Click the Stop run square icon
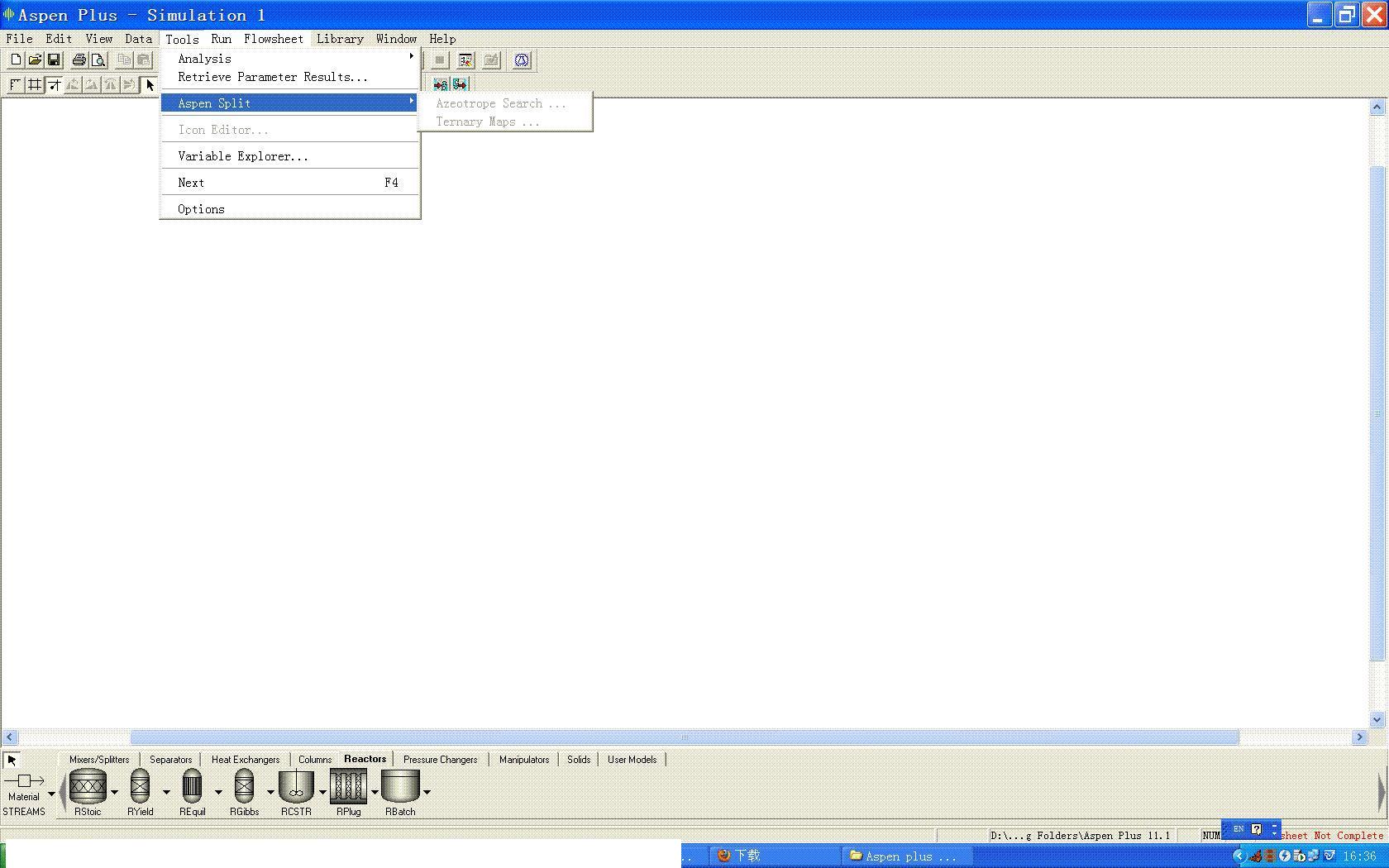Image resolution: width=1389 pixels, height=868 pixels. tap(440, 60)
